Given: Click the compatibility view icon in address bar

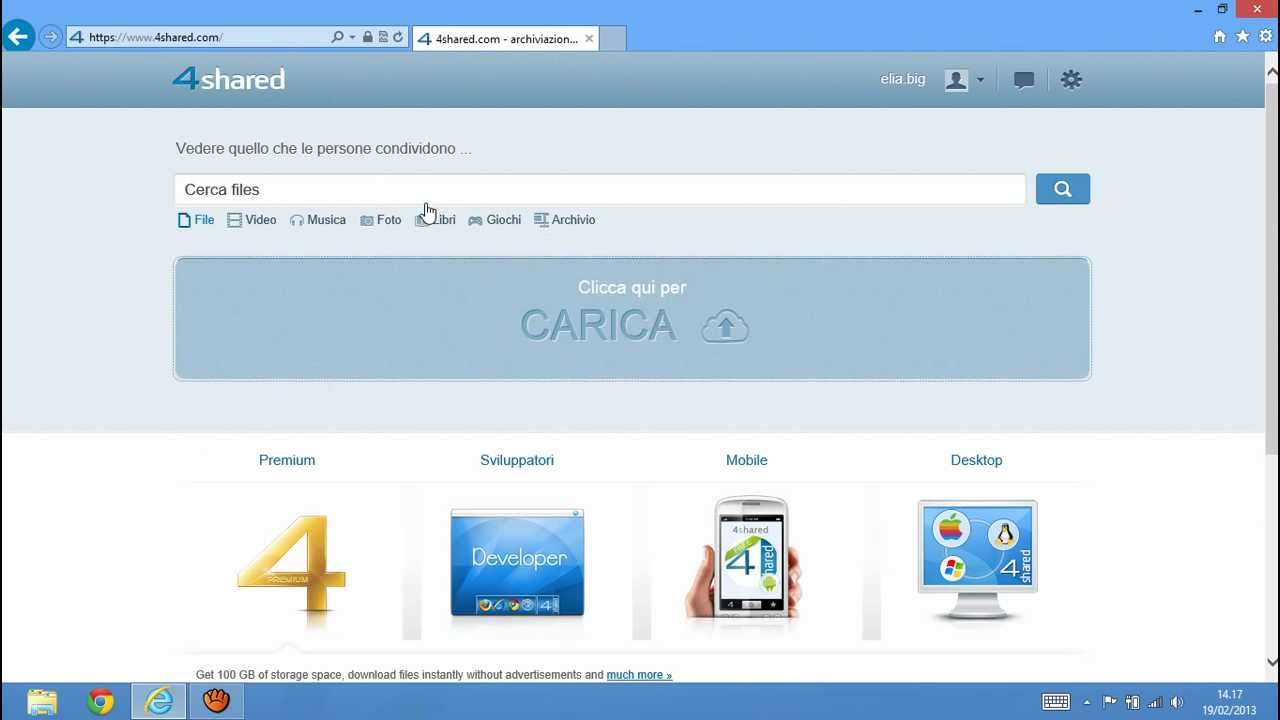Looking at the screenshot, I should coord(383,37).
